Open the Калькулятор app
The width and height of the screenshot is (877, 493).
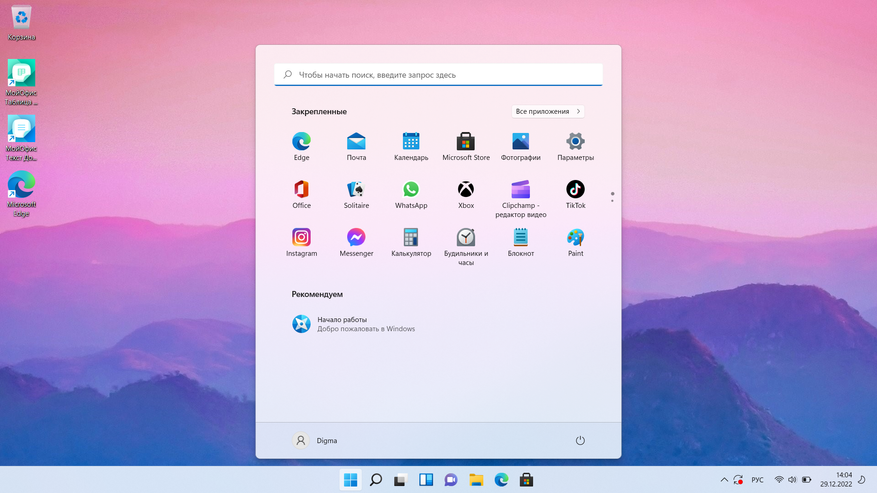(411, 242)
